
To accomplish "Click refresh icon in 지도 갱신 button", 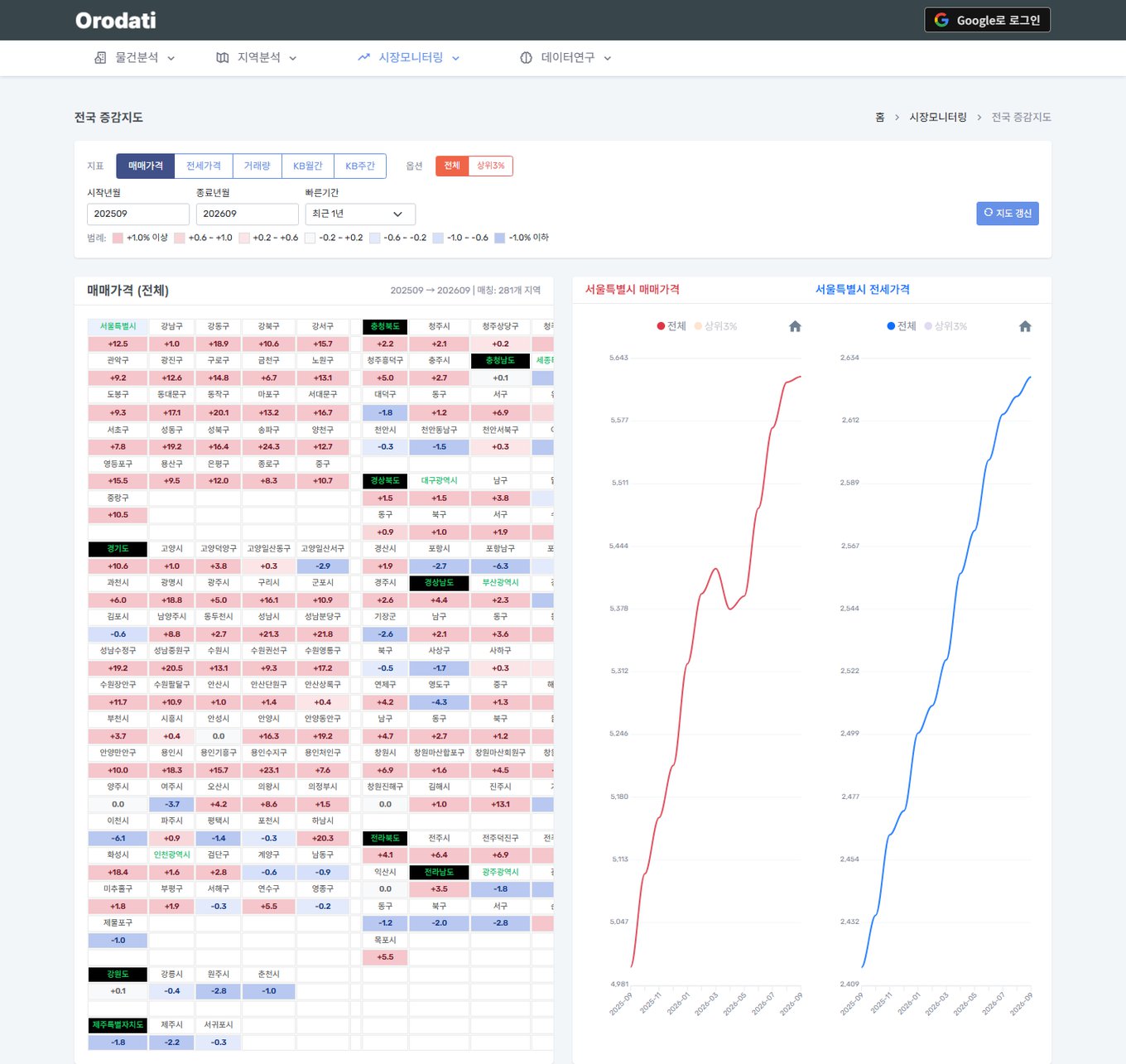I will pos(988,213).
